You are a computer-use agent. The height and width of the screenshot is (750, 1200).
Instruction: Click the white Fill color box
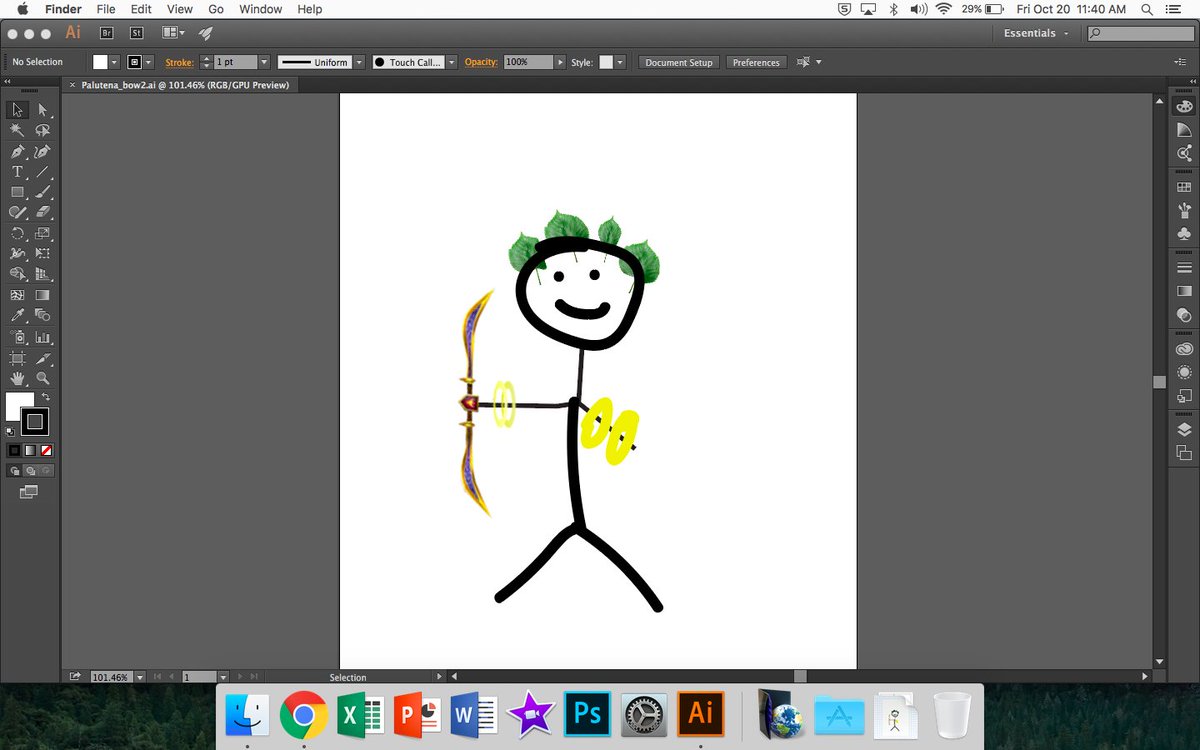point(19,406)
